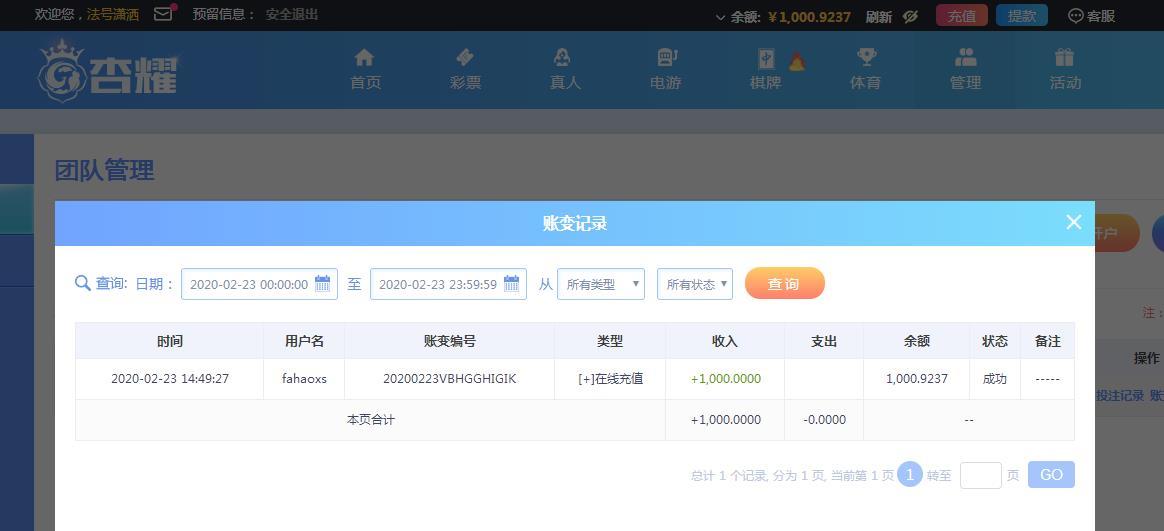The image size is (1164, 531).
Task: Select the 真人 menu label
Action: [565, 83]
